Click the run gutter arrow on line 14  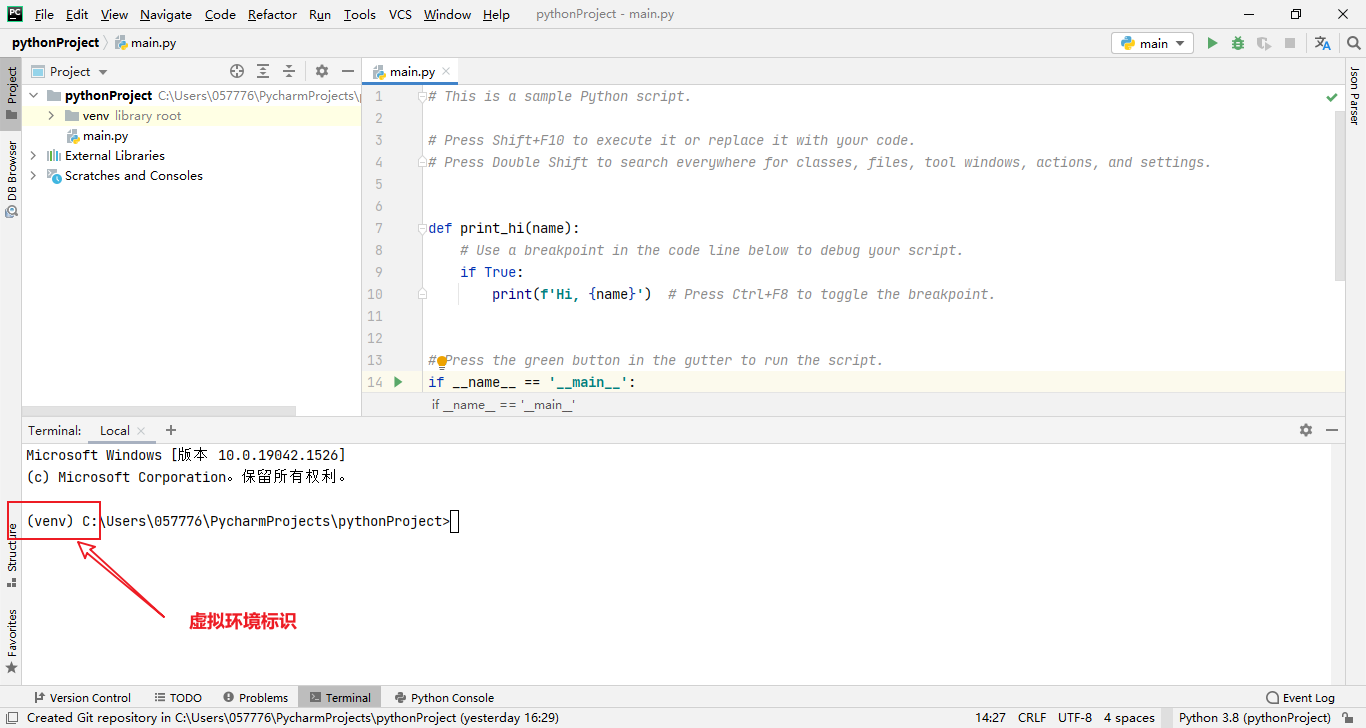398,382
